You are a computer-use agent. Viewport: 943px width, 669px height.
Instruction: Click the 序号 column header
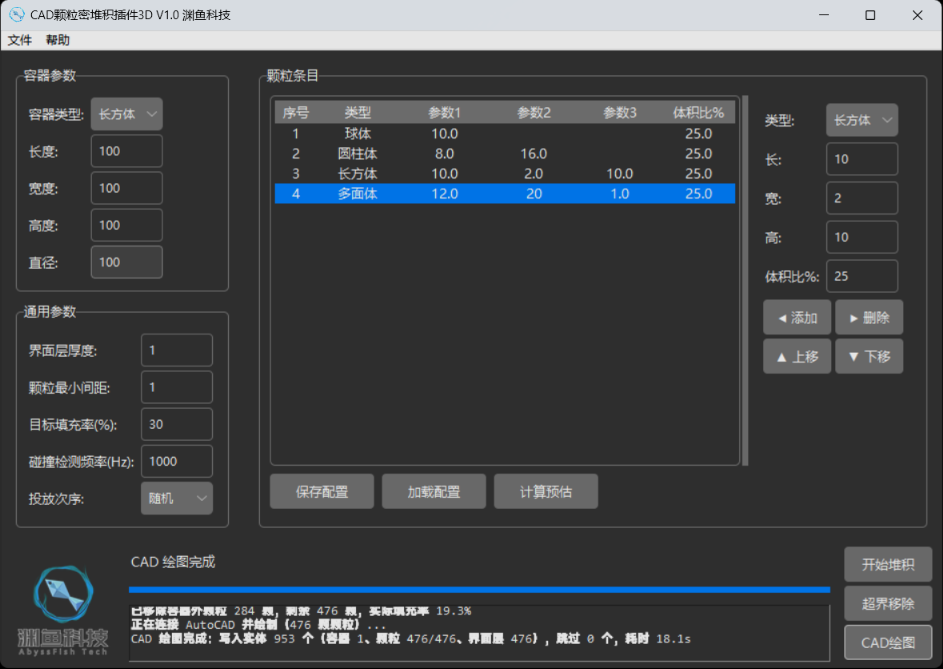296,113
